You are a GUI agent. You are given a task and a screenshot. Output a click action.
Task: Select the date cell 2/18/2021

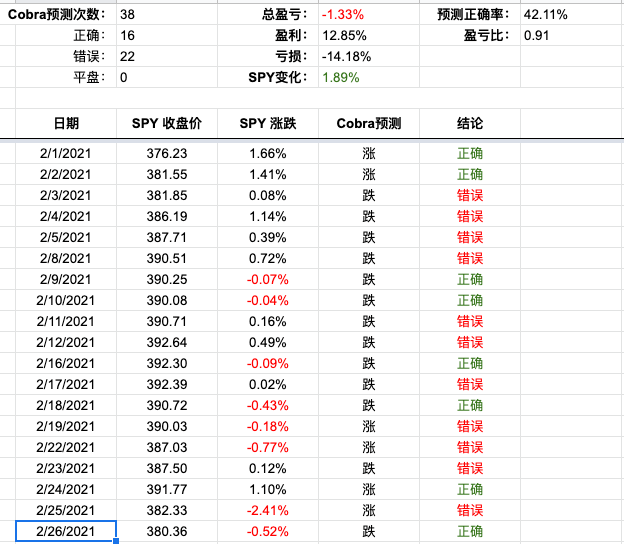tap(66, 406)
